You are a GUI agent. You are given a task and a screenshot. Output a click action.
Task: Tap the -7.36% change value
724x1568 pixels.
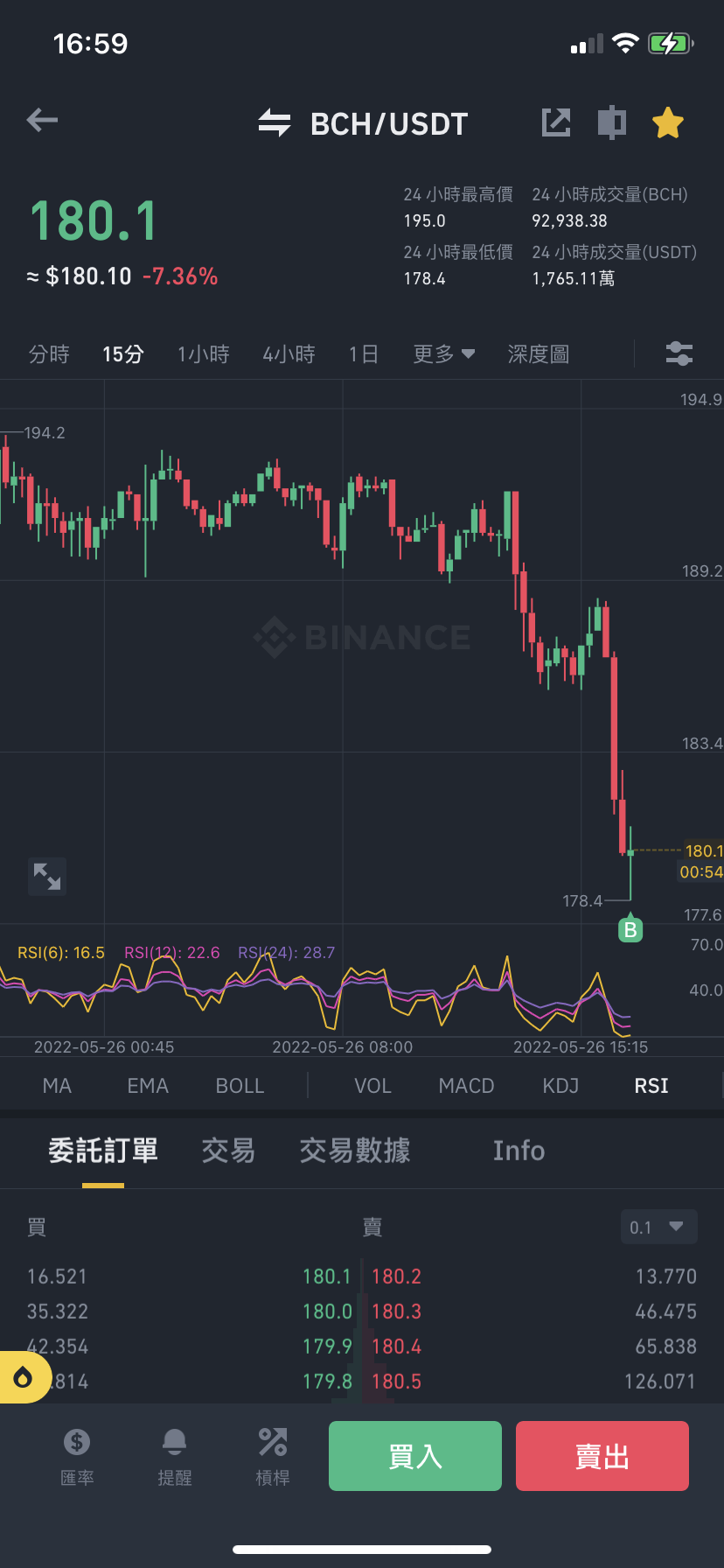click(x=180, y=276)
